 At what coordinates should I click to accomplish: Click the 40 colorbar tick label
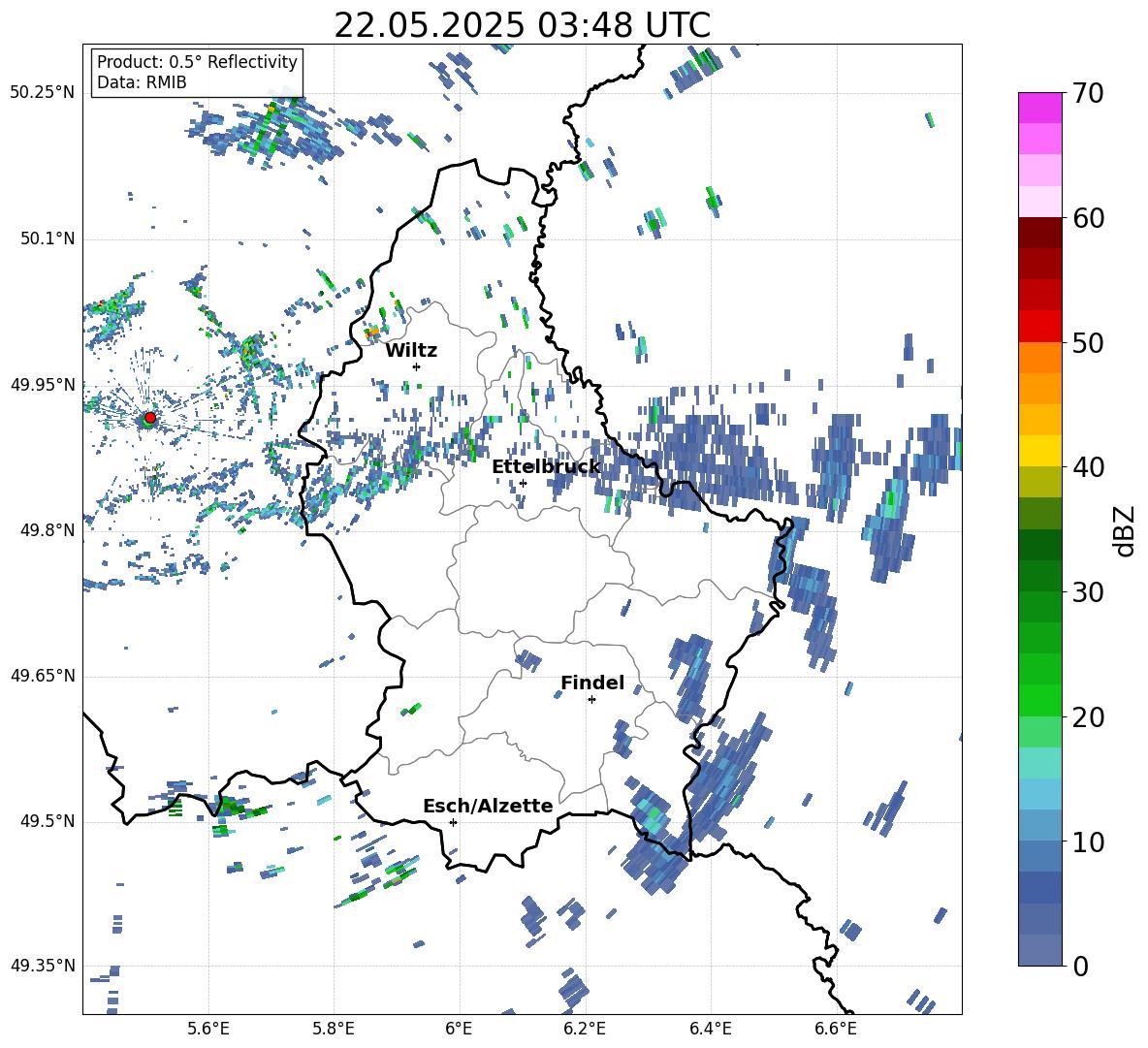coord(1088,467)
